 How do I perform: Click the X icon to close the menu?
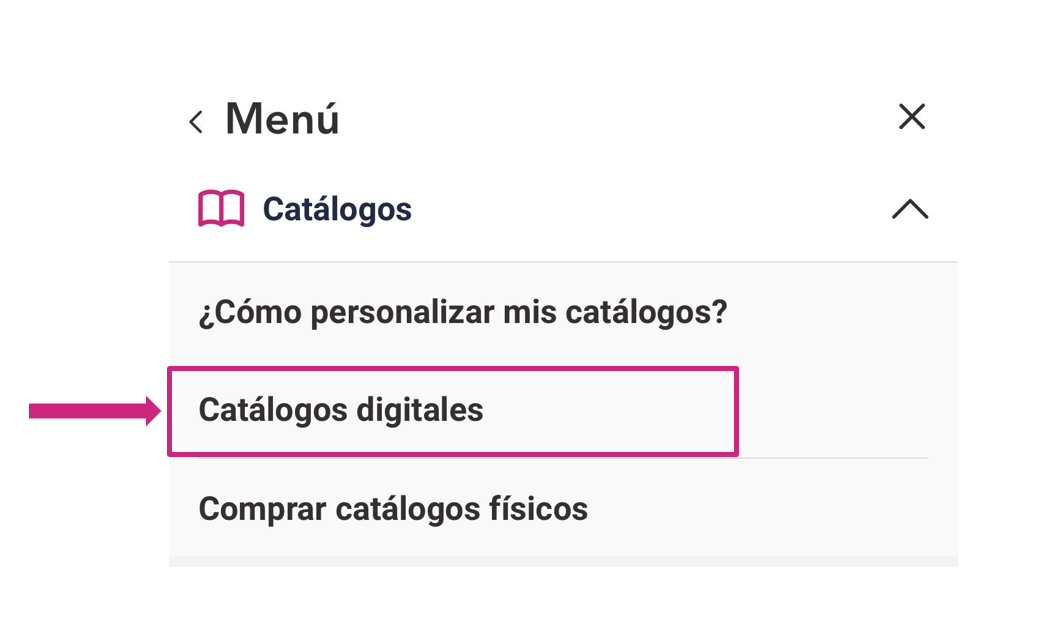(911, 117)
